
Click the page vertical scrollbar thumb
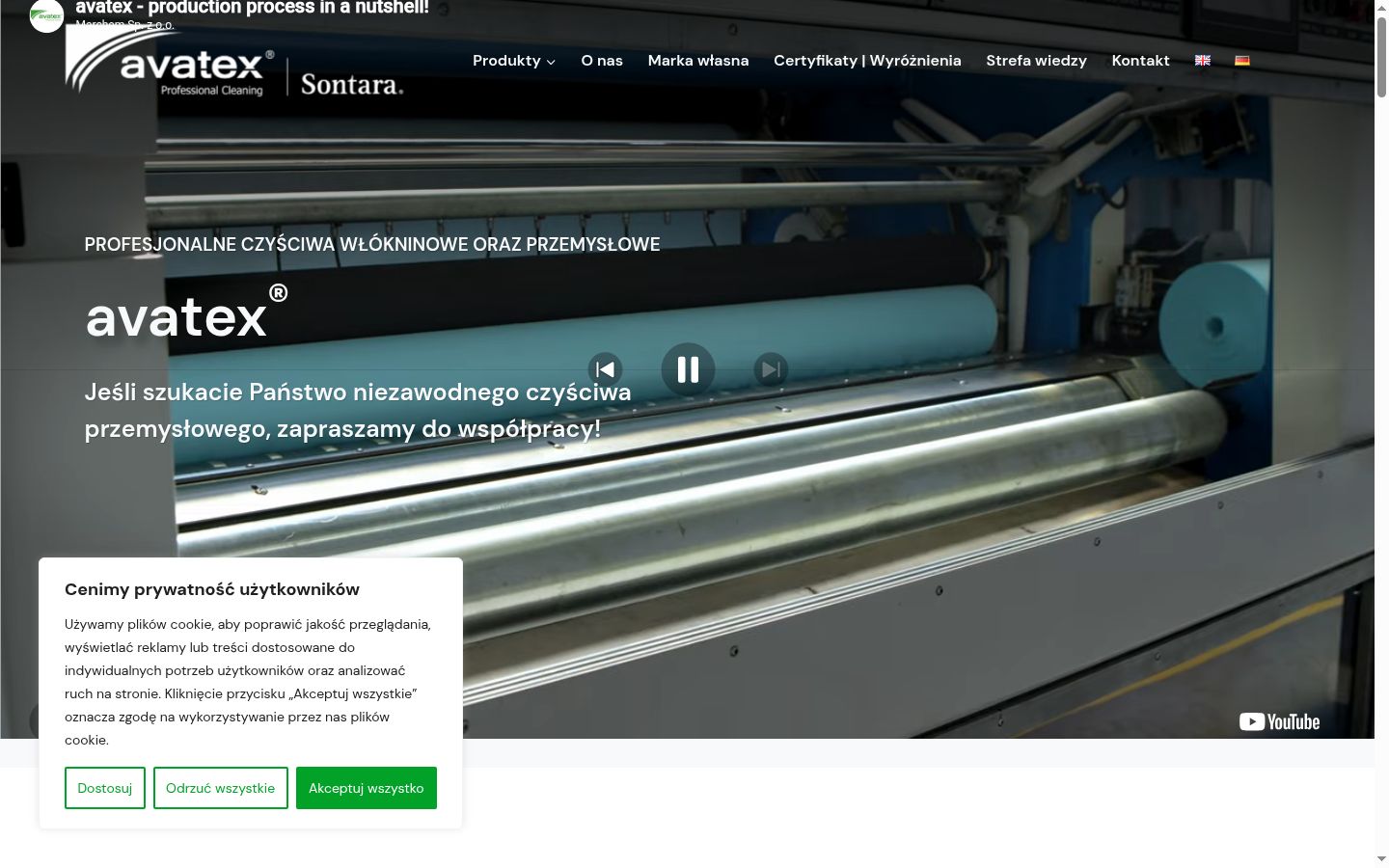(1381, 56)
